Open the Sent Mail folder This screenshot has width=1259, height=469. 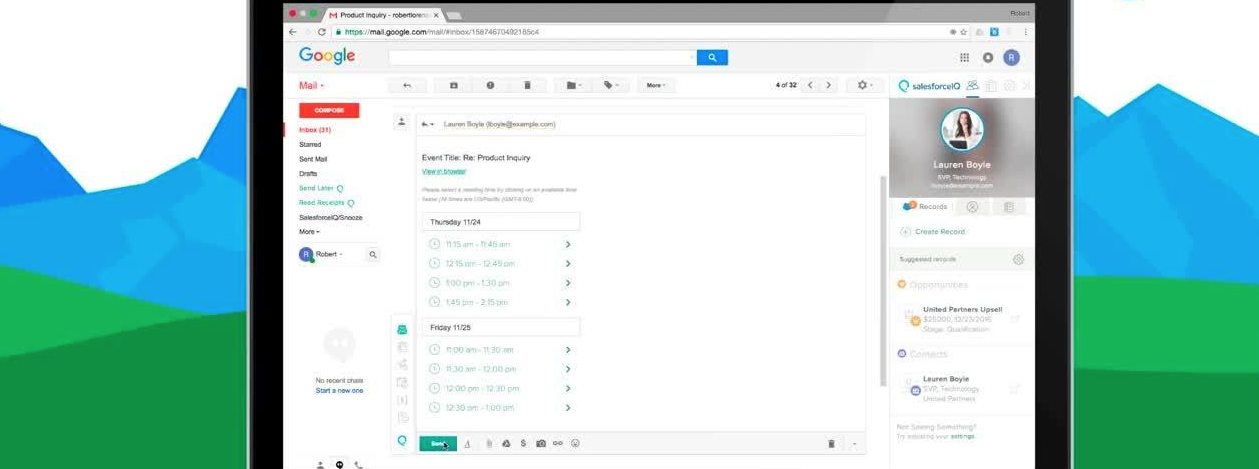313,159
